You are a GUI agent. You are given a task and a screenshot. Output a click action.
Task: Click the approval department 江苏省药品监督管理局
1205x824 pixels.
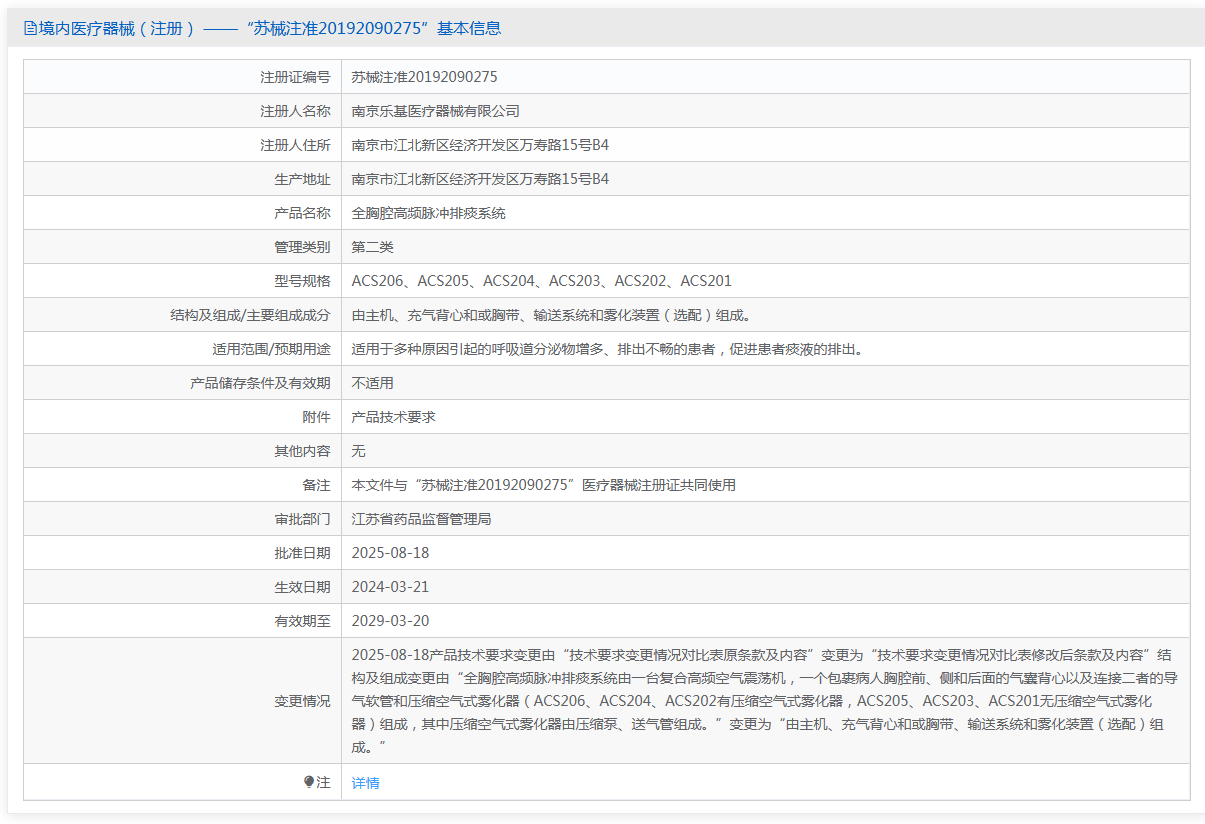coord(421,519)
